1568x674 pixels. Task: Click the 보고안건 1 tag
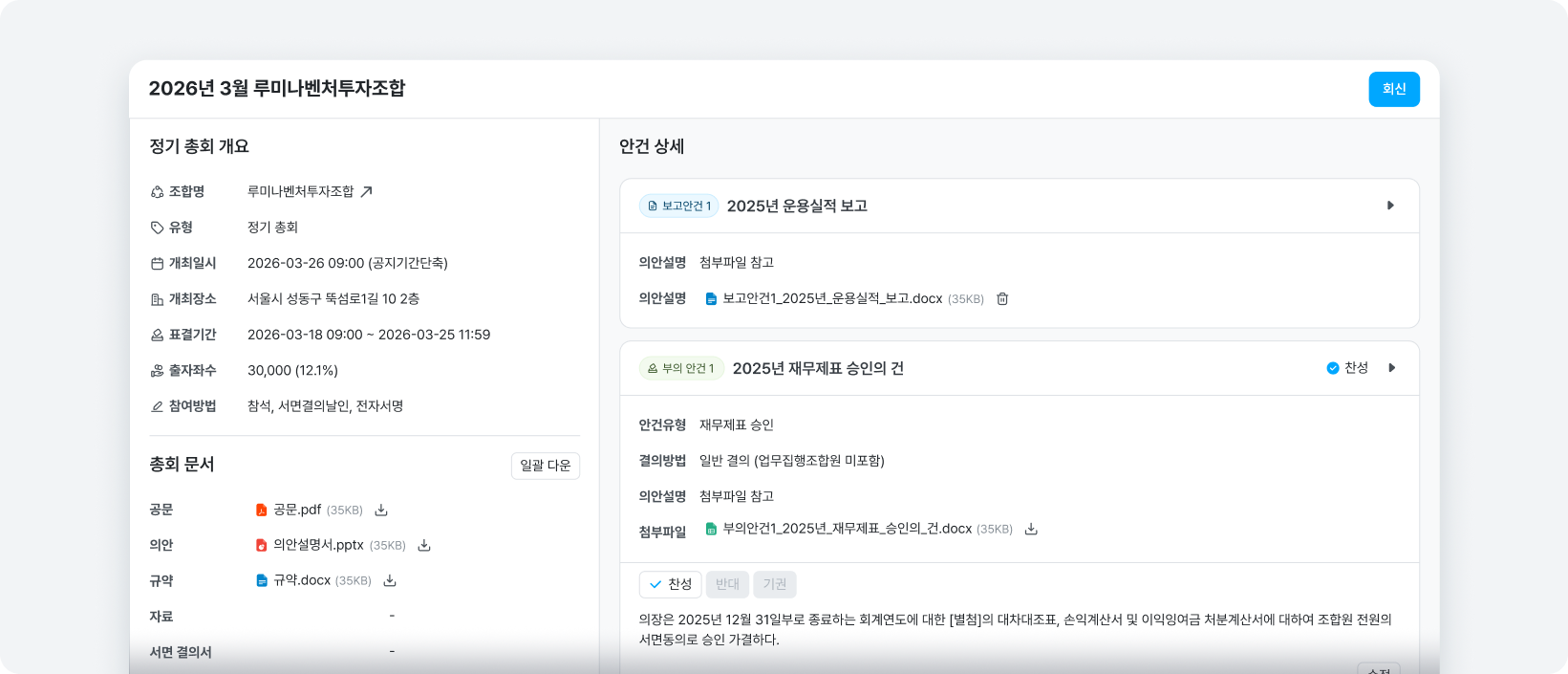(679, 206)
